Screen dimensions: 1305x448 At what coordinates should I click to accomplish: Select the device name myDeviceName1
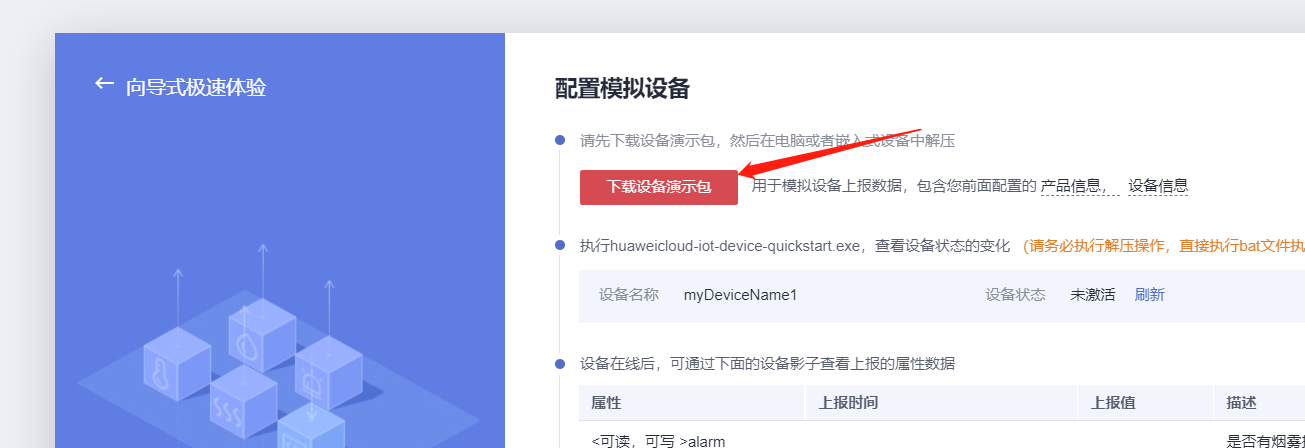point(740,294)
